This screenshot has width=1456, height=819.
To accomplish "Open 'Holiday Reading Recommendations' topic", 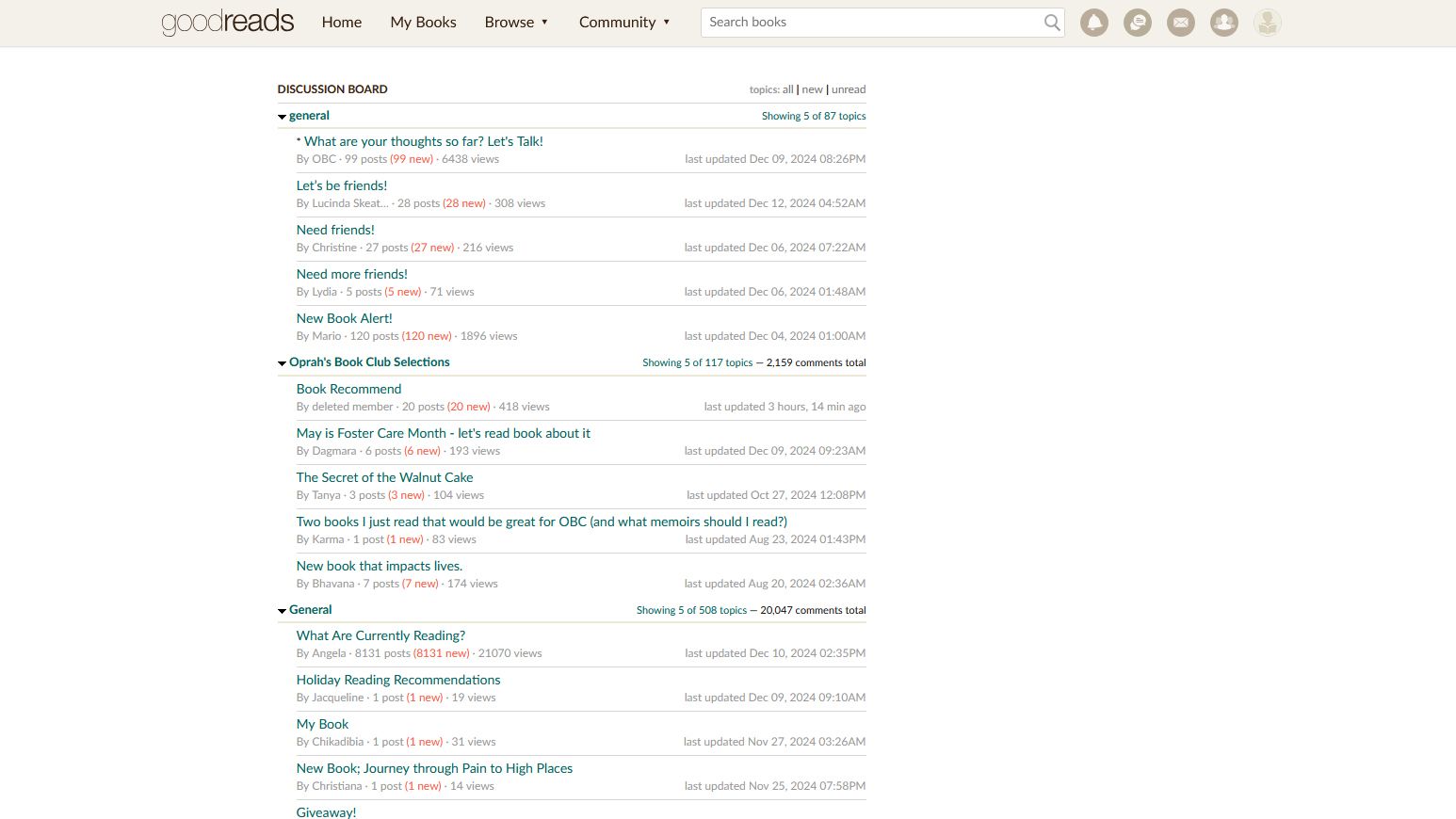I will (x=398, y=680).
